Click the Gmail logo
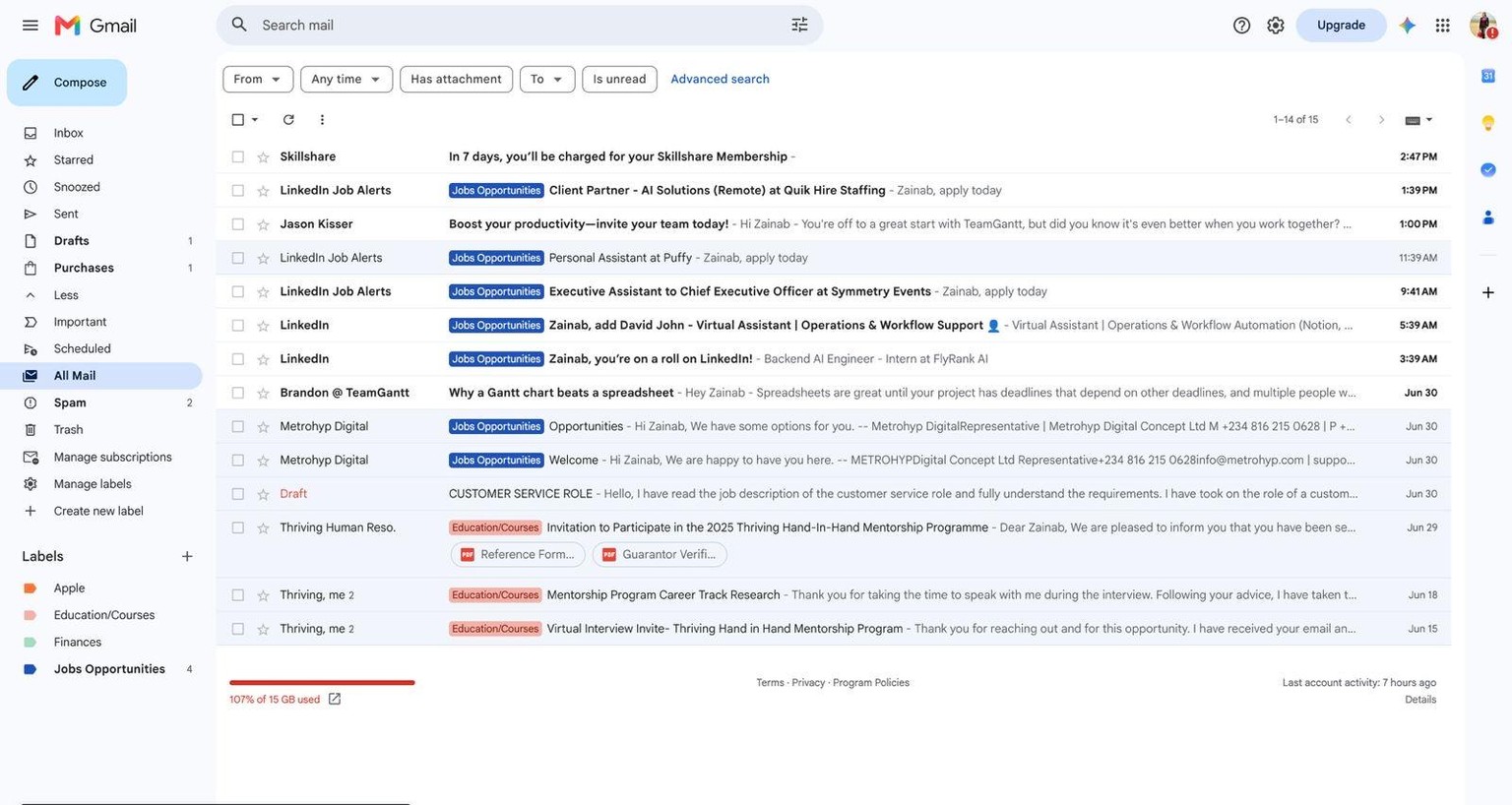Screen dimensions: 1512x805 (95, 25)
